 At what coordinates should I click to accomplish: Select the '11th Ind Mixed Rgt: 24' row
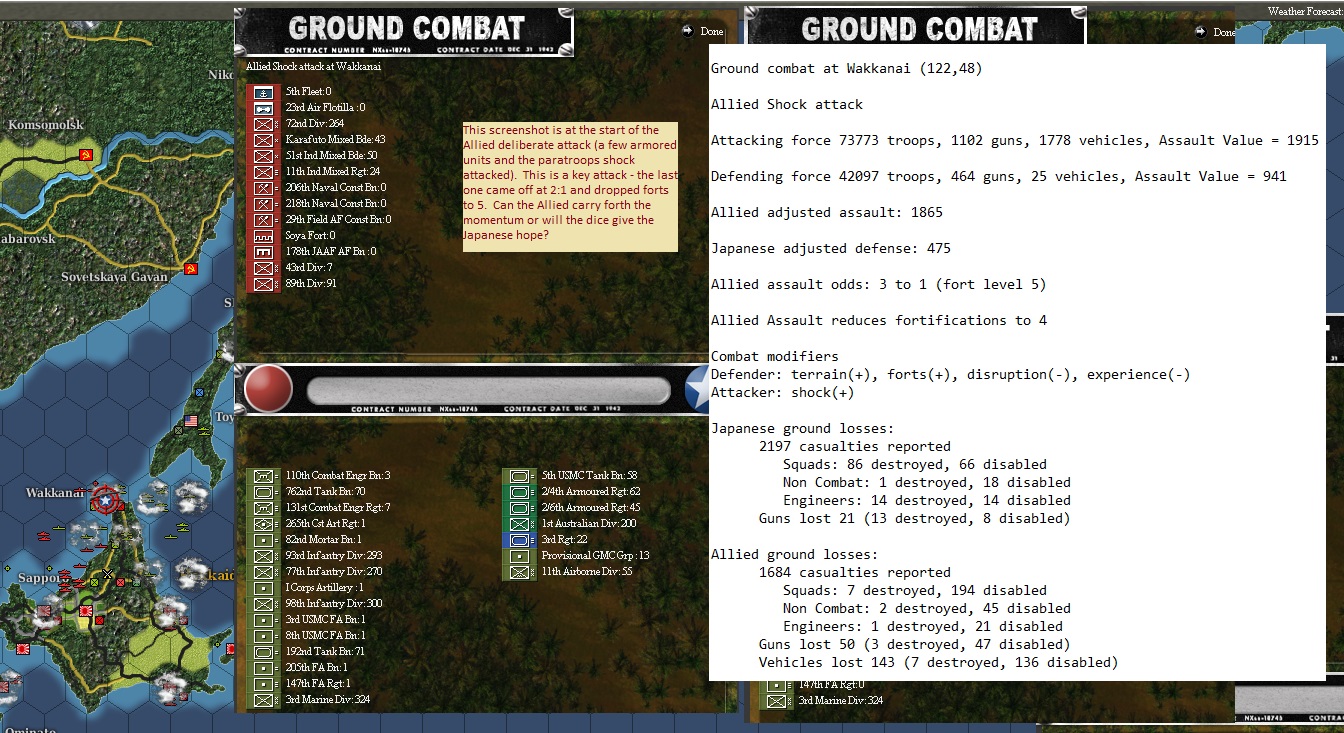point(319,172)
